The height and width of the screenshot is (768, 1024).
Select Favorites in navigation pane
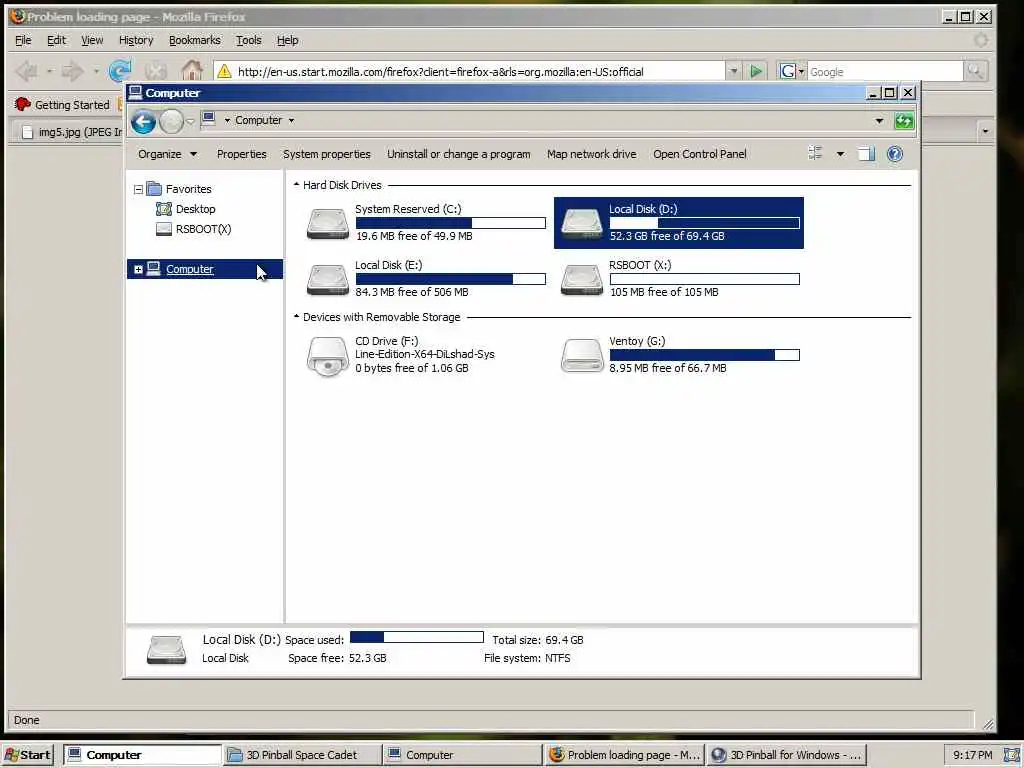click(x=188, y=189)
